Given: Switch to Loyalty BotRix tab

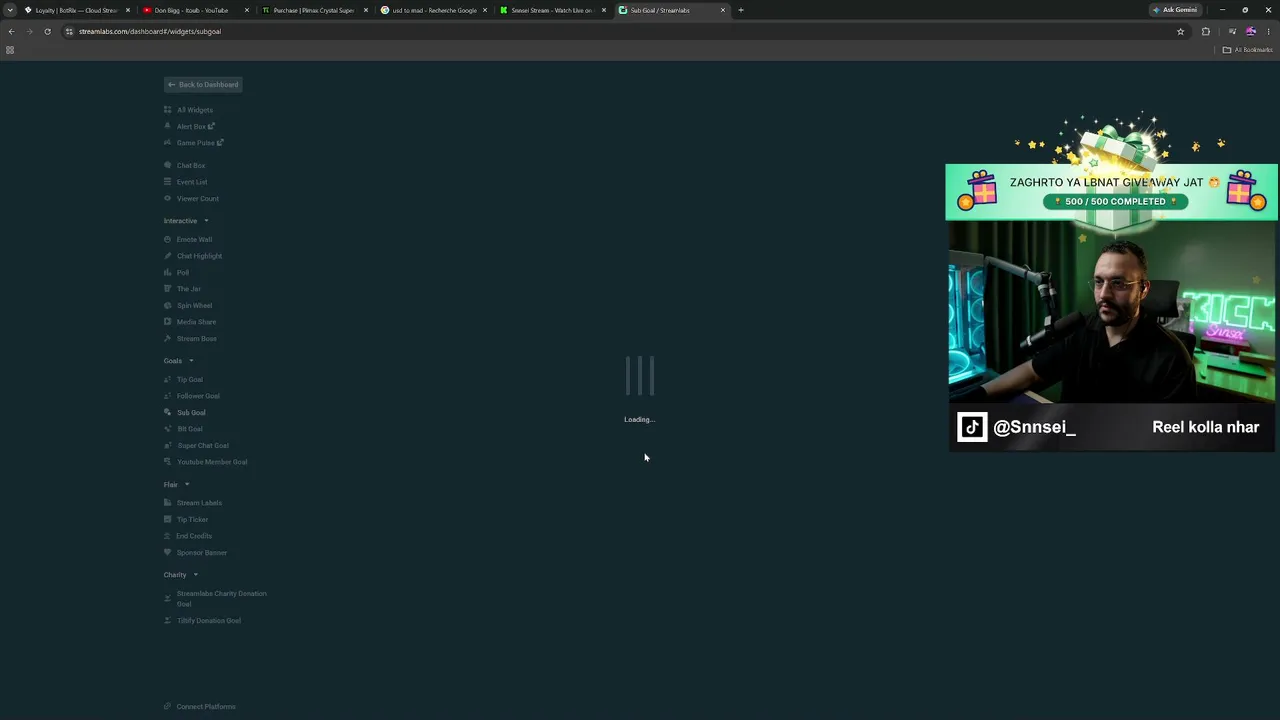Looking at the screenshot, I should coord(77,10).
